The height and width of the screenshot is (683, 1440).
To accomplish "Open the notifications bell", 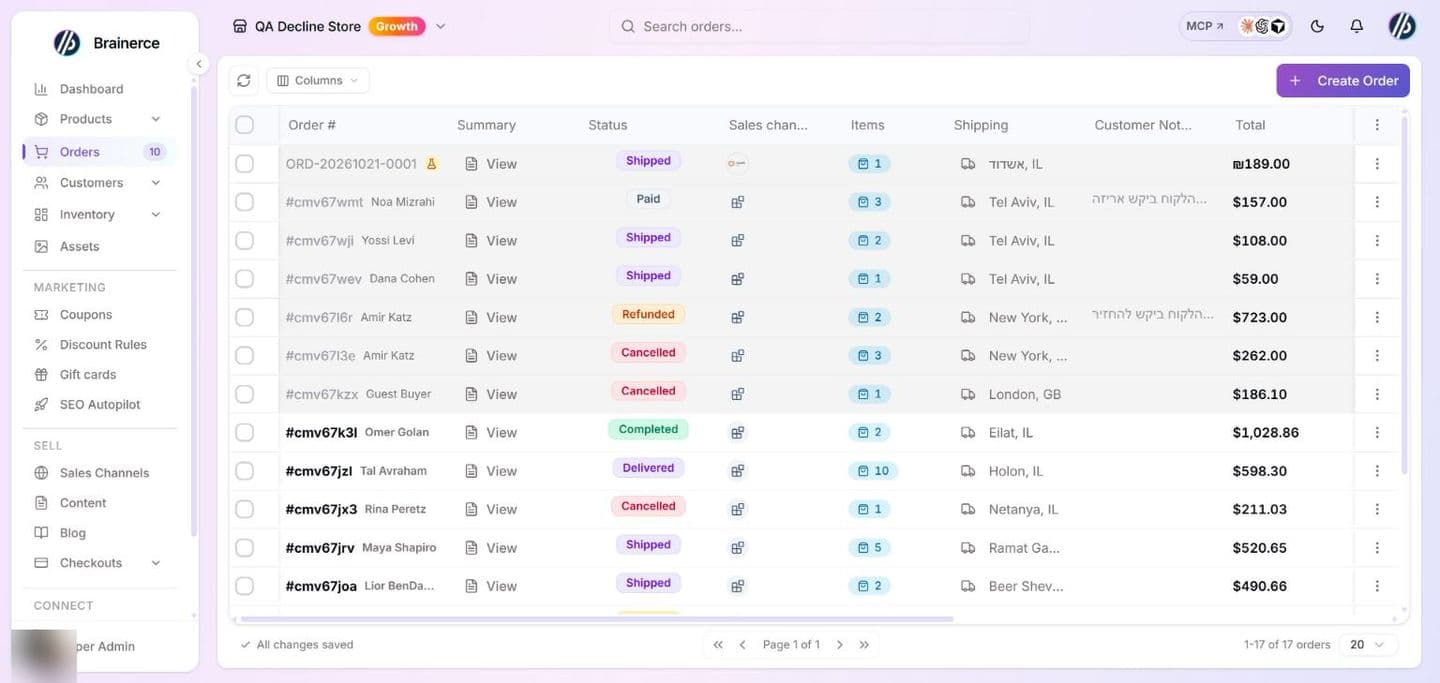I will [x=1356, y=26].
